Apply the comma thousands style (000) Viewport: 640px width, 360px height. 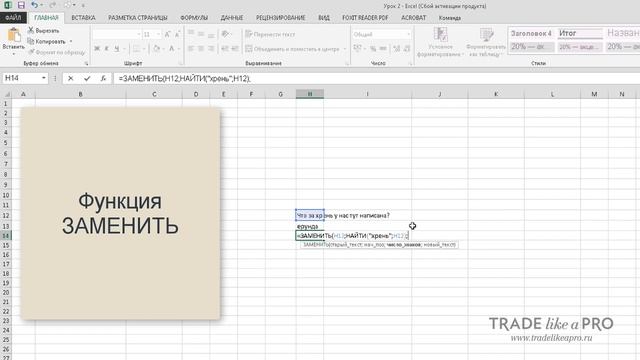click(x=383, y=49)
